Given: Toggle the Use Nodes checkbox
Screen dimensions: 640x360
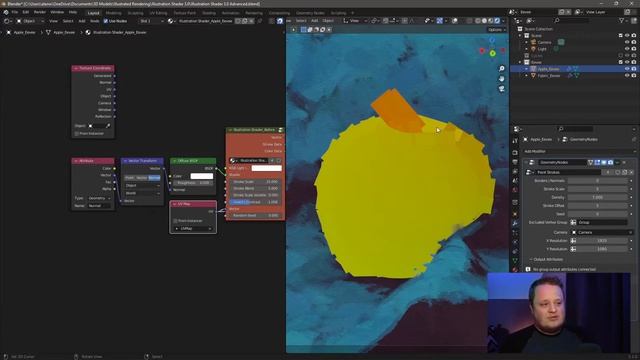Looking at the screenshot, I should [x=106, y=21].
